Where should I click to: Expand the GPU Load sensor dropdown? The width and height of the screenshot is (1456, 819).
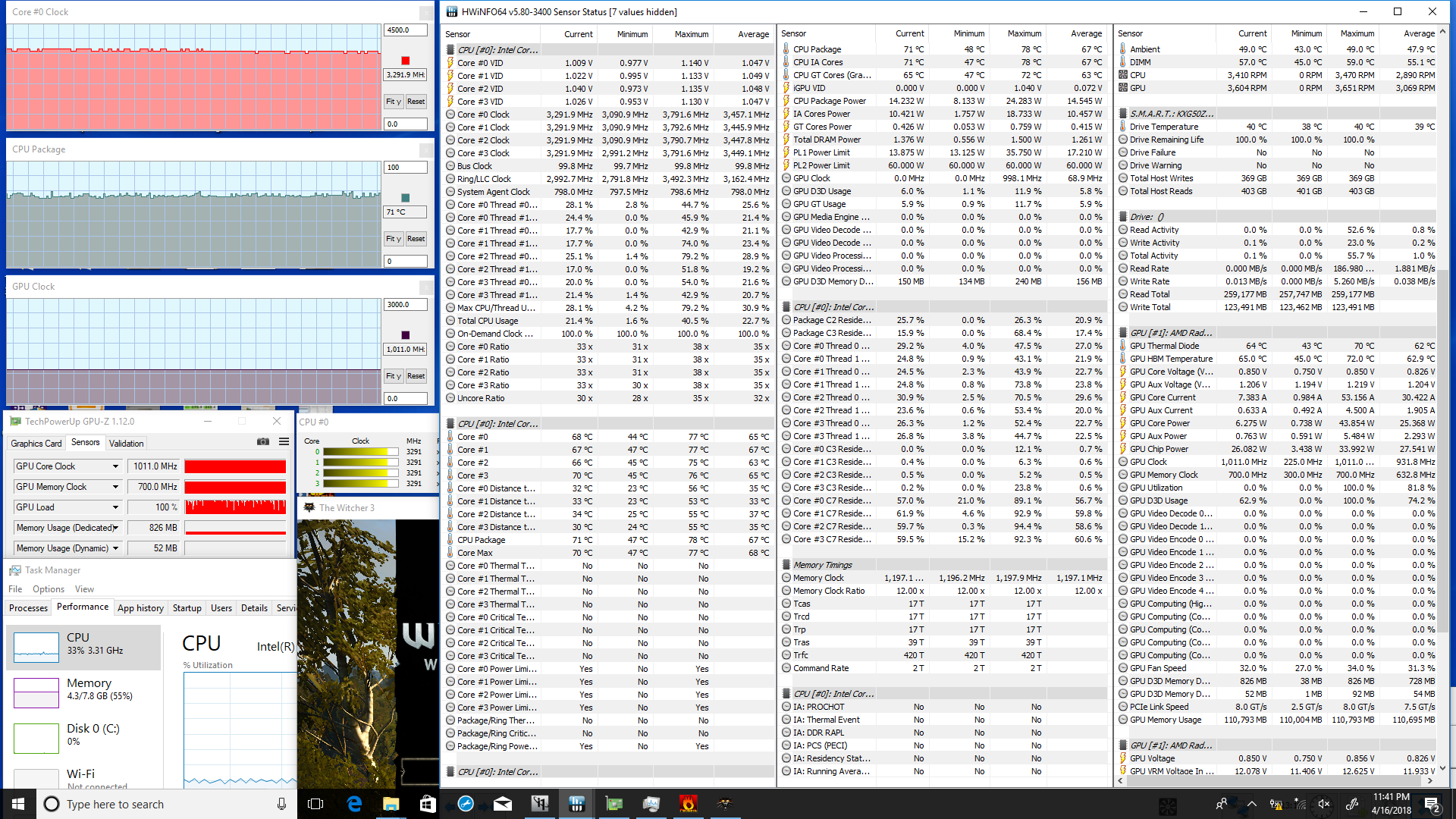coord(115,507)
